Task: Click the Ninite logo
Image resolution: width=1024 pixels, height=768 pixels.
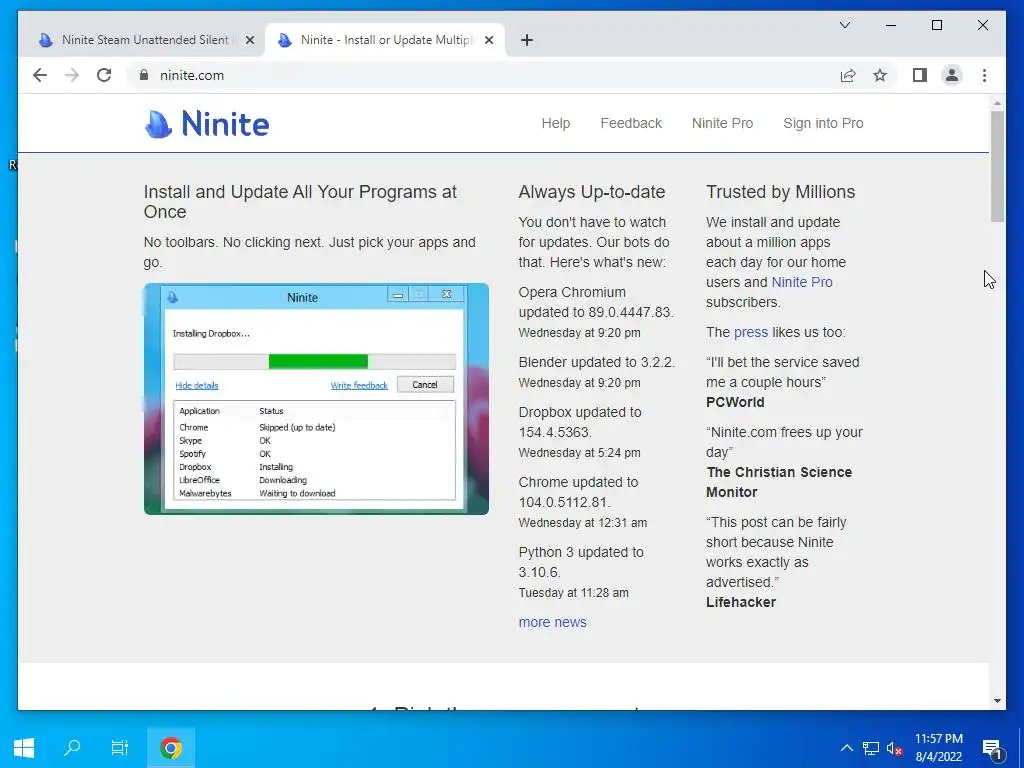Action: pos(206,123)
